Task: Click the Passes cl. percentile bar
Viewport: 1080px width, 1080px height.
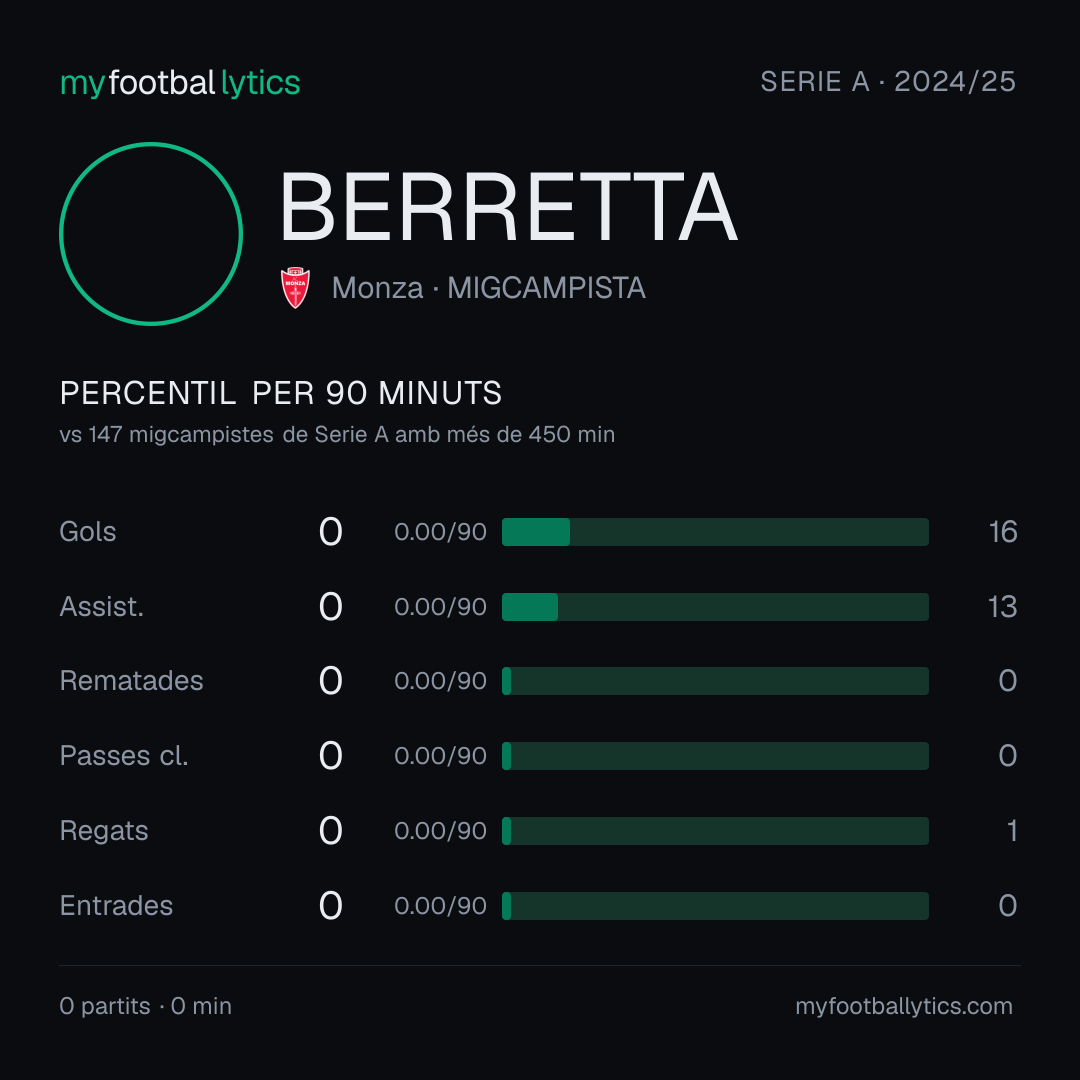Action: click(x=715, y=756)
